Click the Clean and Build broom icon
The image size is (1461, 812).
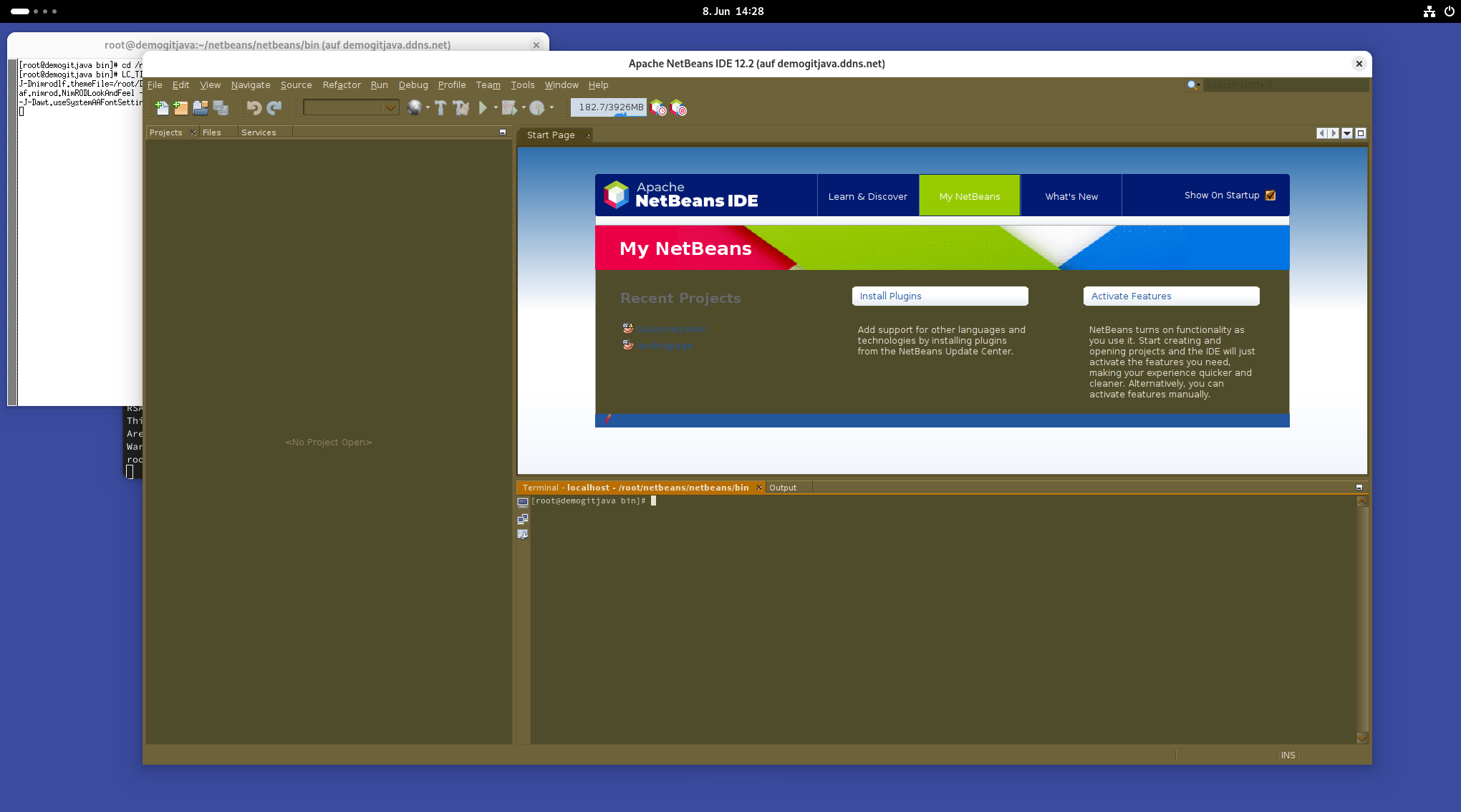[461, 108]
